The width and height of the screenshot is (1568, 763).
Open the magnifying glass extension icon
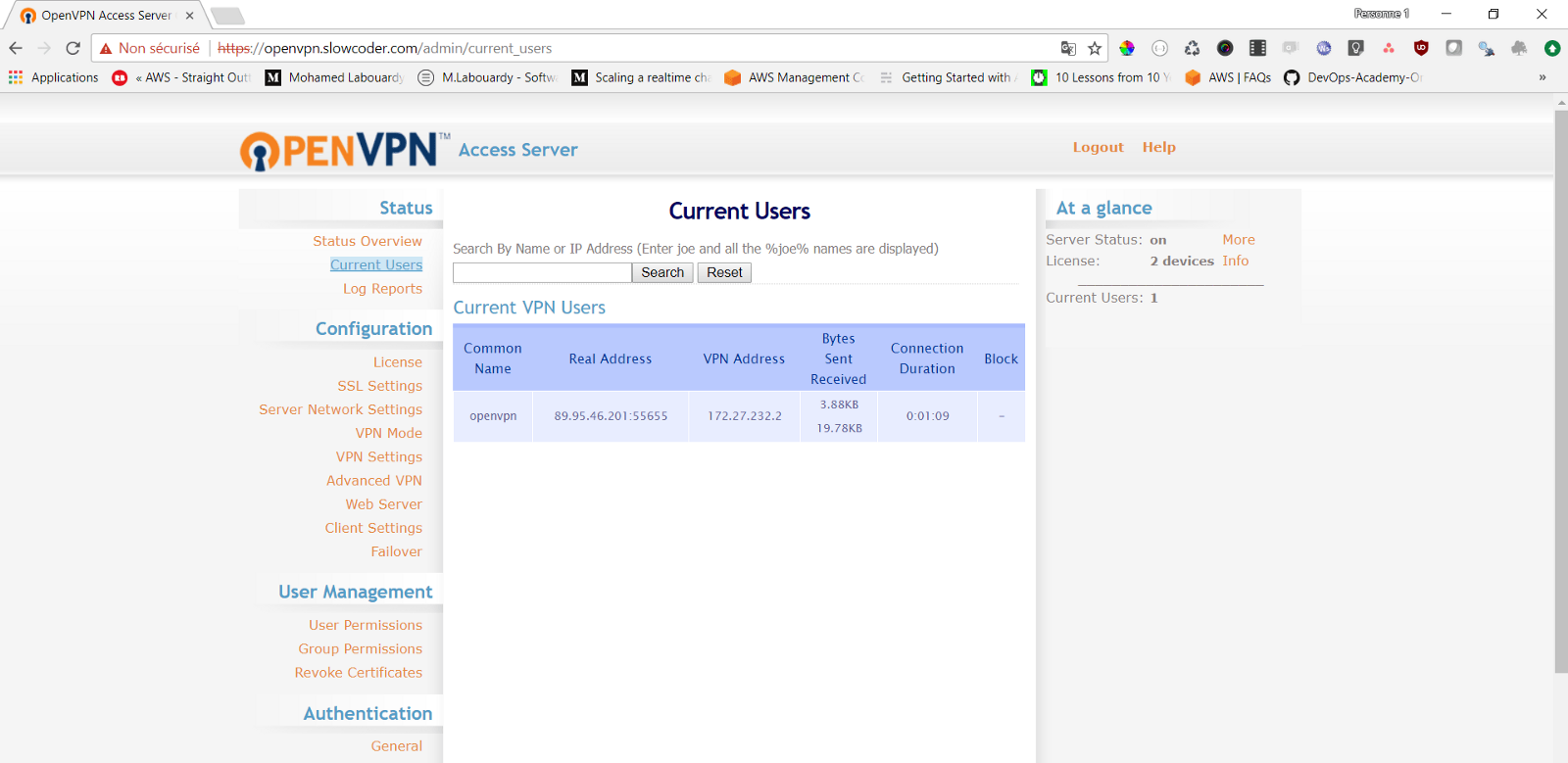tap(1487, 48)
